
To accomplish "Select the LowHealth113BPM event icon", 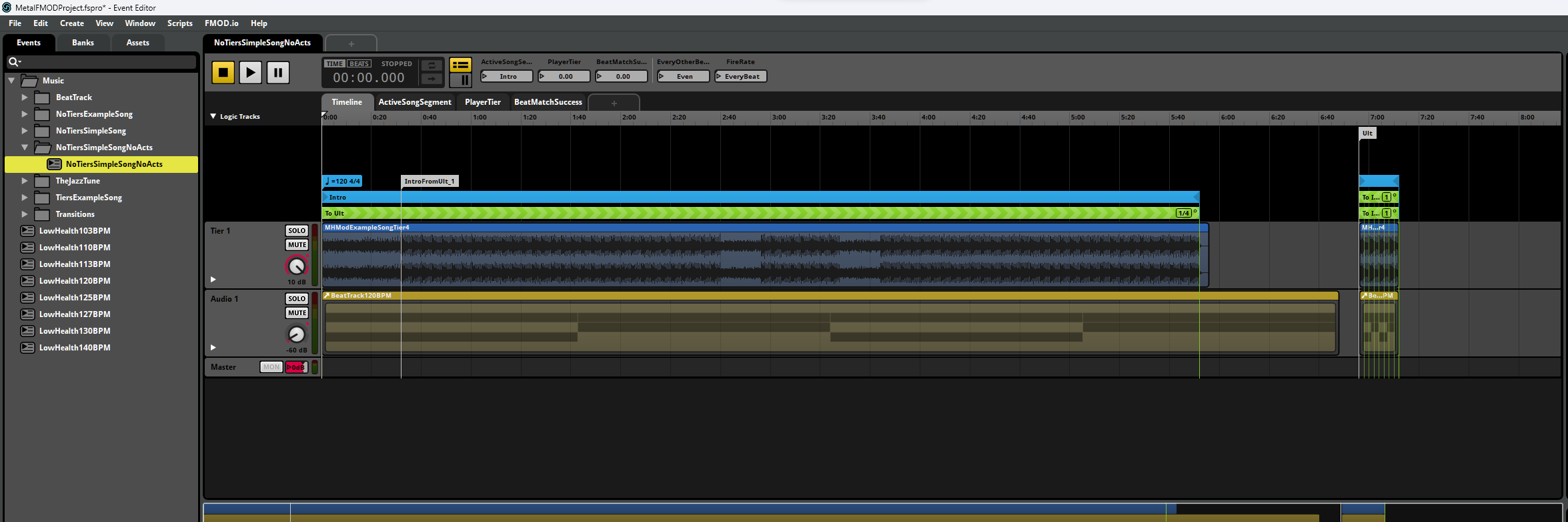I will pos(27,264).
